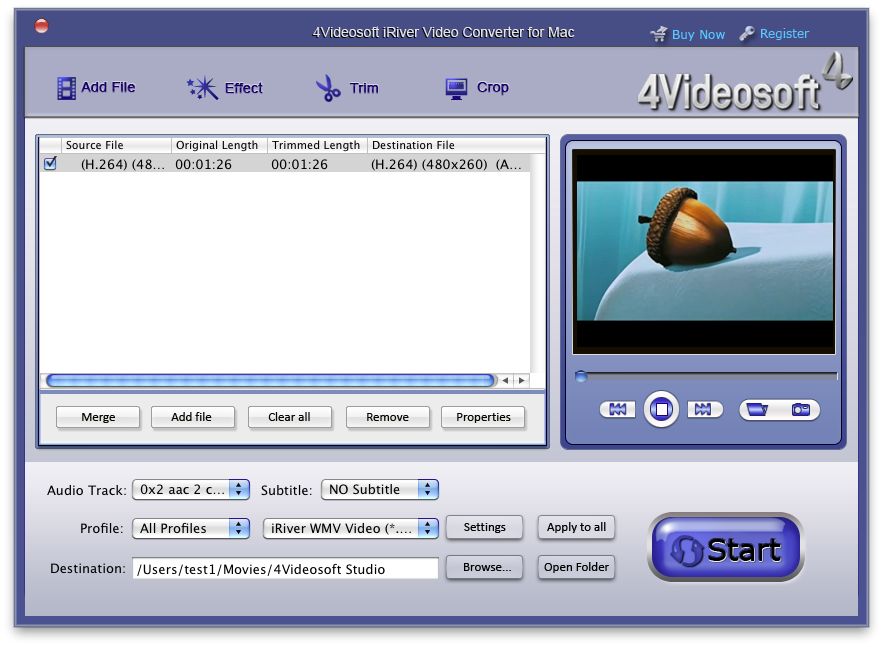Viewport: 883px width, 647px height.
Task: Take a snapshot with the camera icon
Action: [x=801, y=409]
